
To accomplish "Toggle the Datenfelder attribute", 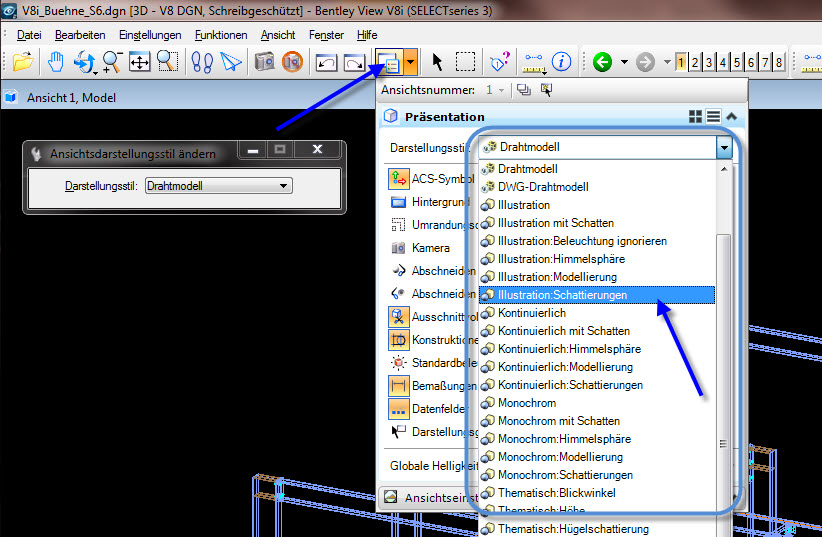I will tap(398, 409).
